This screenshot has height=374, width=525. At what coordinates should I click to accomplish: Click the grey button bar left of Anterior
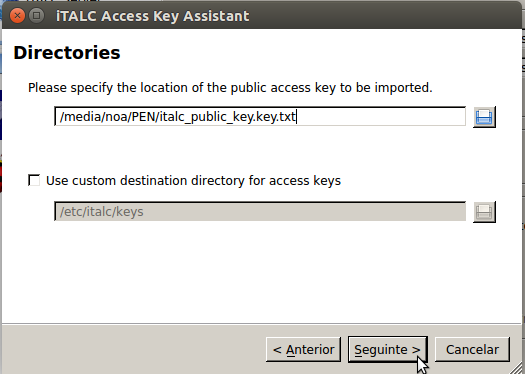(134, 350)
